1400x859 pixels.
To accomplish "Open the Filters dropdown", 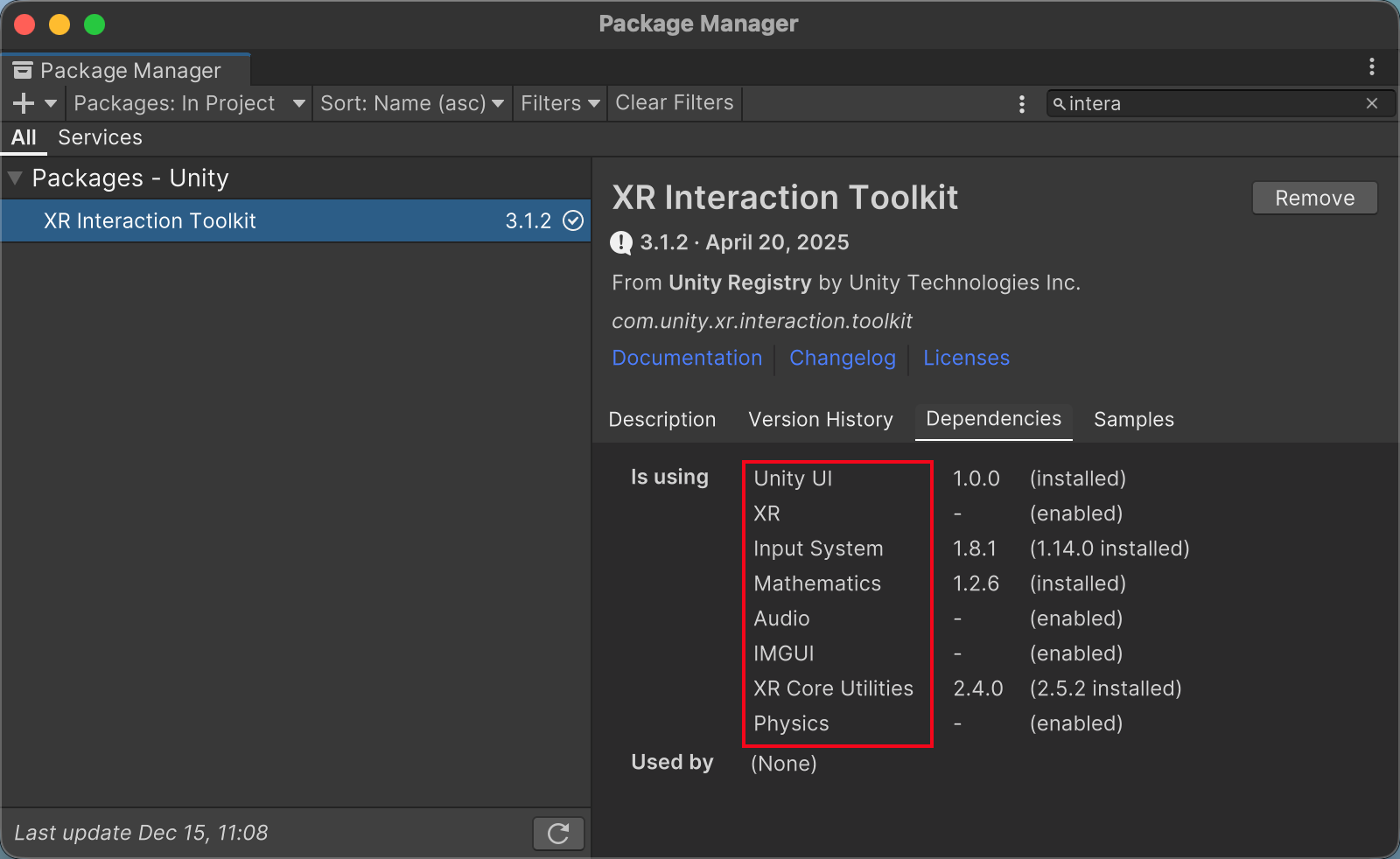I will coord(560,103).
